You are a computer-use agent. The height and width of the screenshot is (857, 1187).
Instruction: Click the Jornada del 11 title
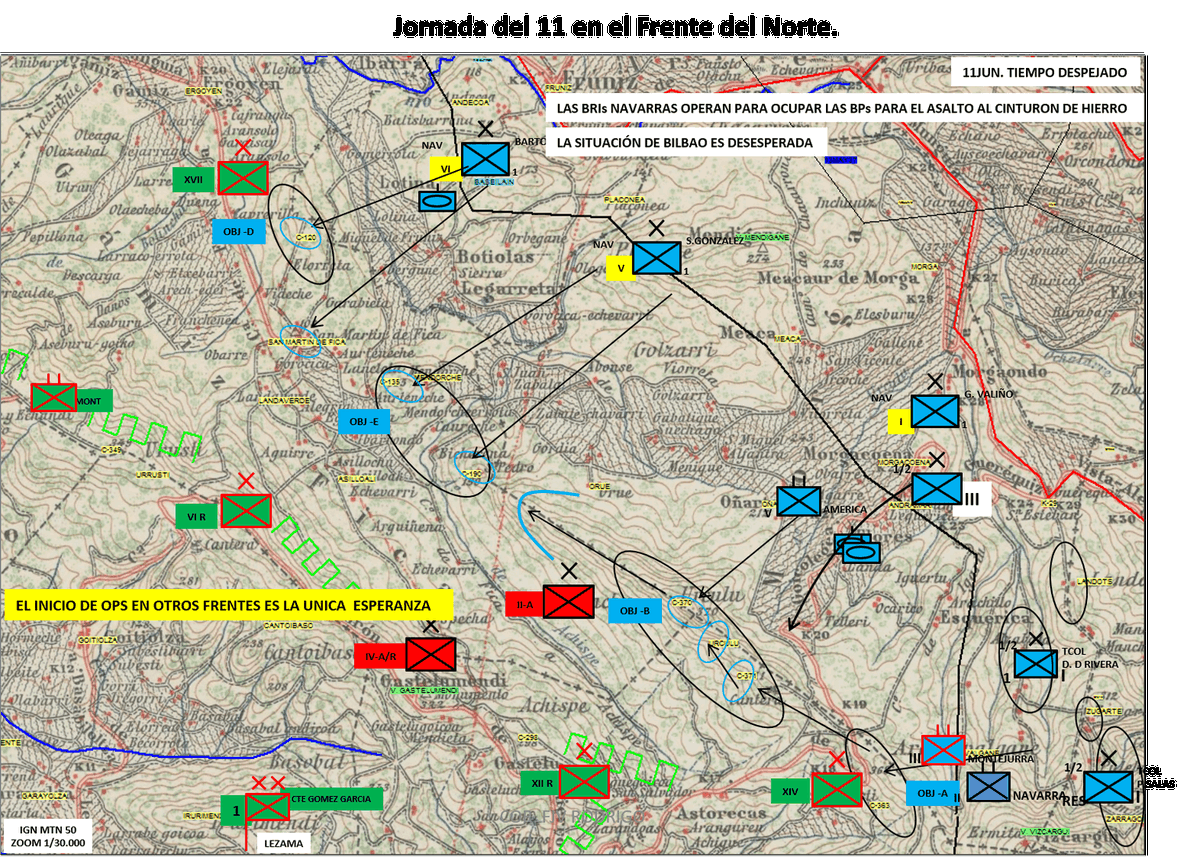click(615, 26)
